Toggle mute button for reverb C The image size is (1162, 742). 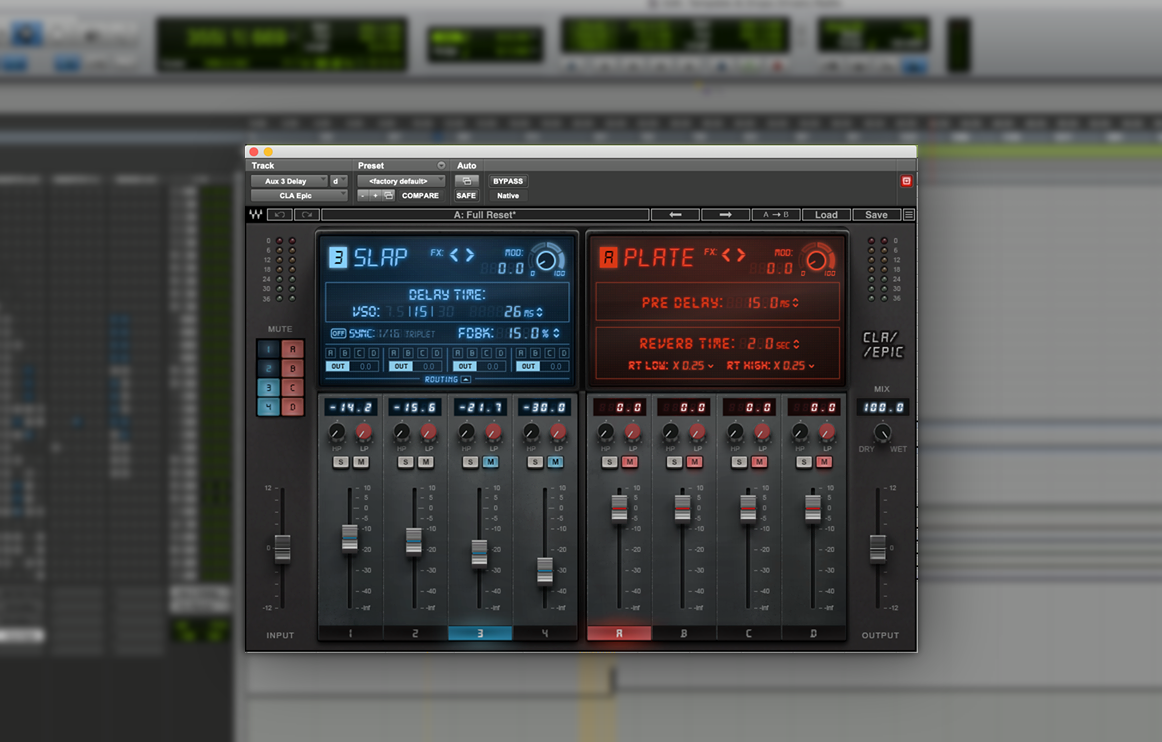pos(293,388)
